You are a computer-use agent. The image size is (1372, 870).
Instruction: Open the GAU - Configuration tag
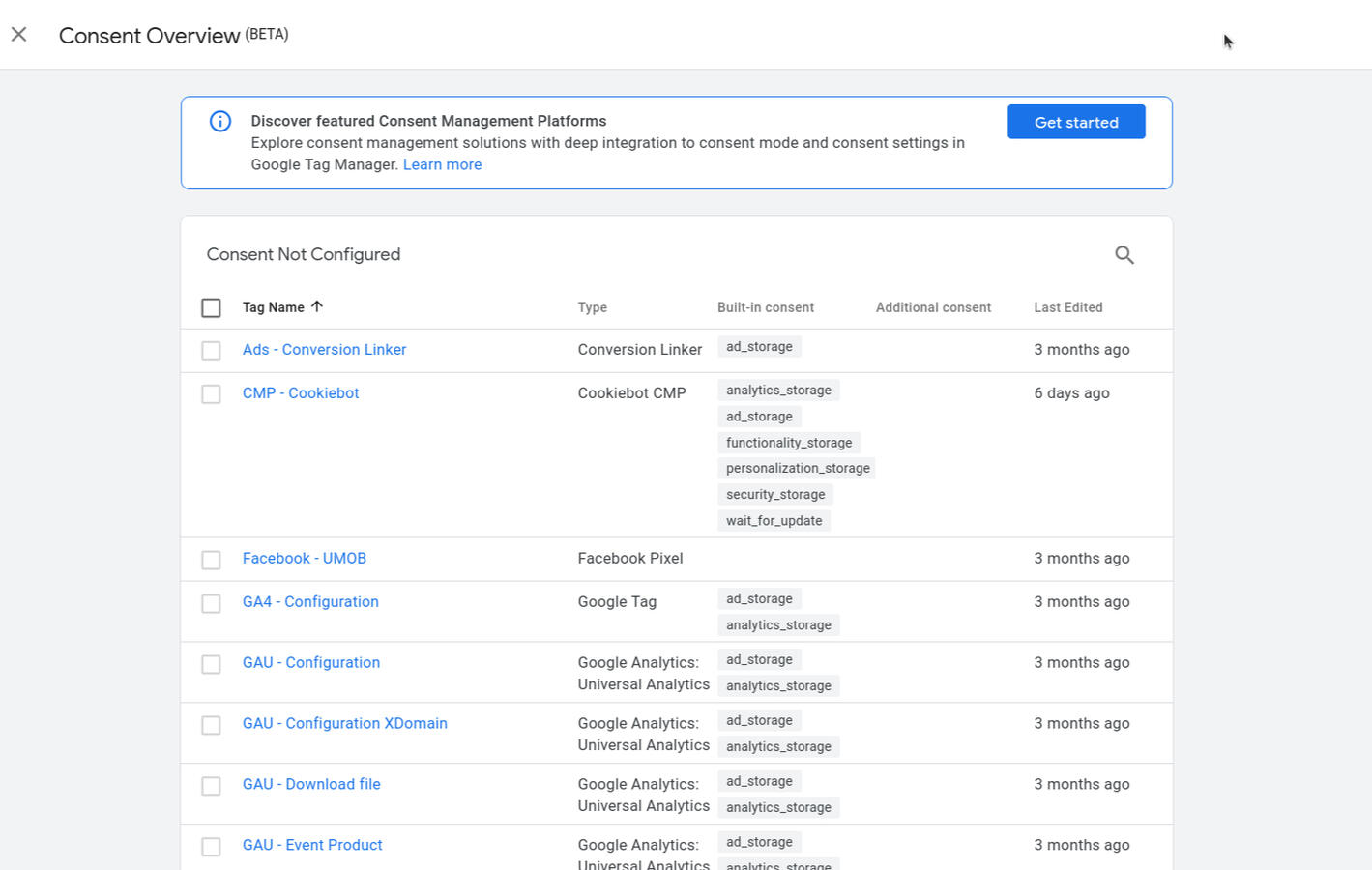tap(311, 663)
